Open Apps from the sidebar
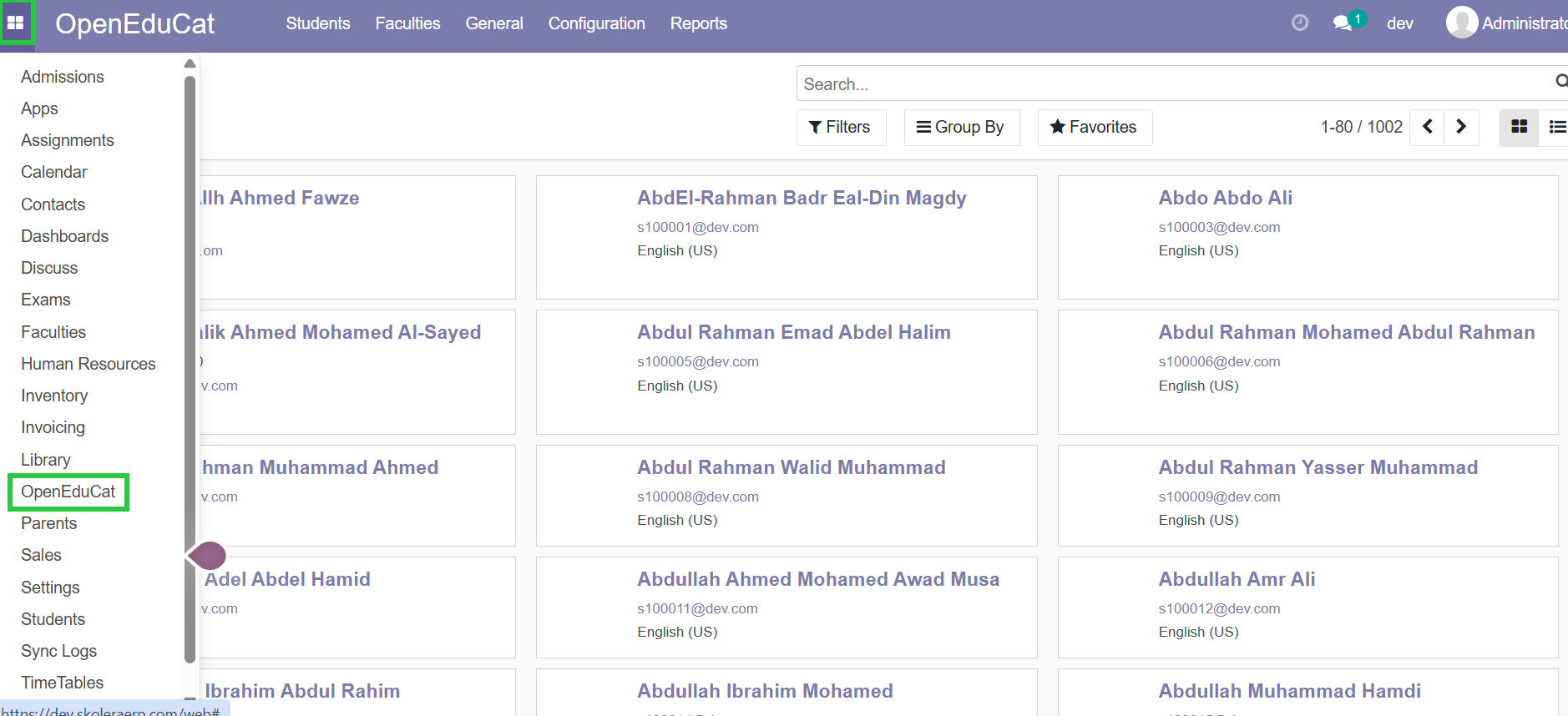 coord(39,108)
